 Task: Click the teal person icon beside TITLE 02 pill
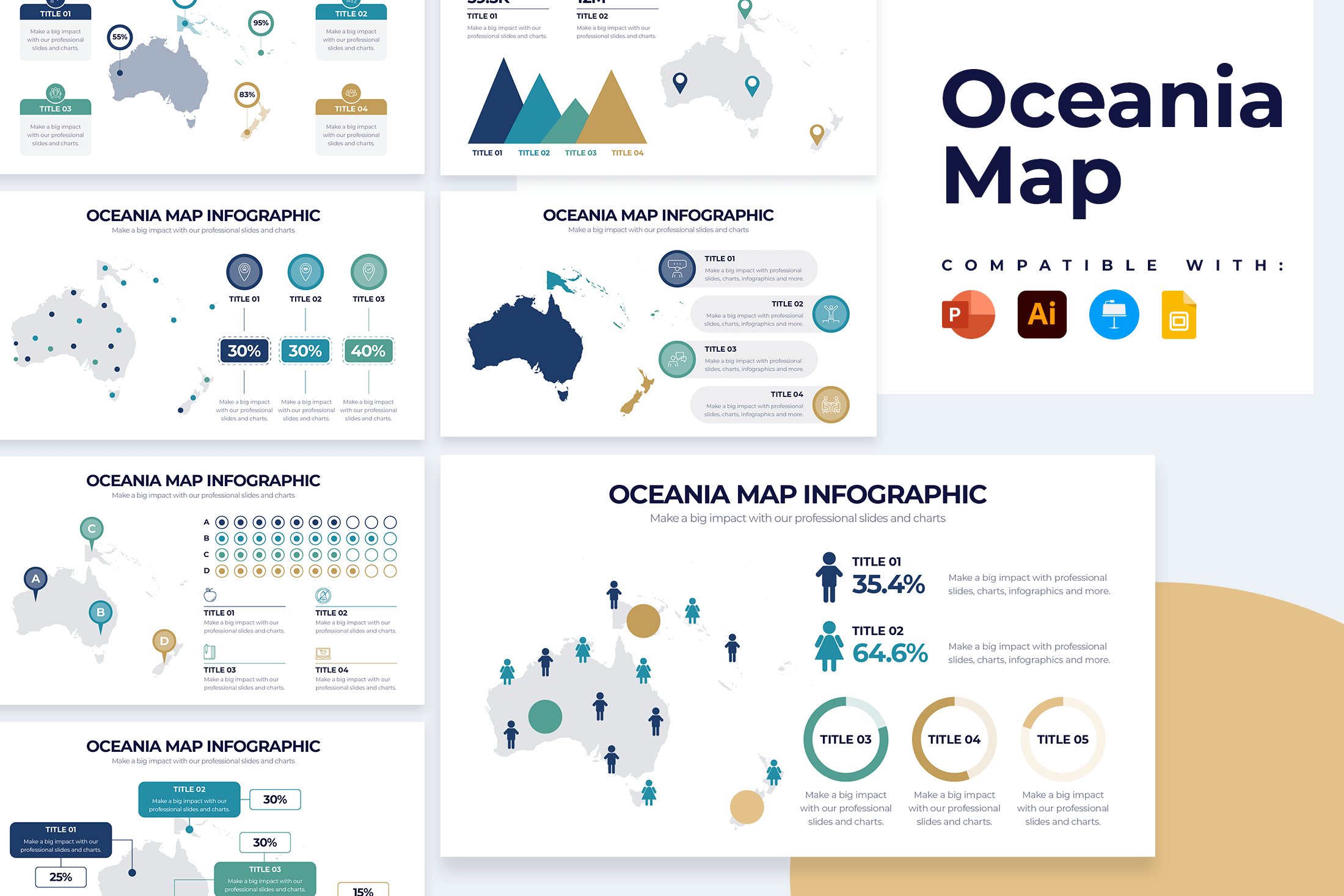click(831, 314)
